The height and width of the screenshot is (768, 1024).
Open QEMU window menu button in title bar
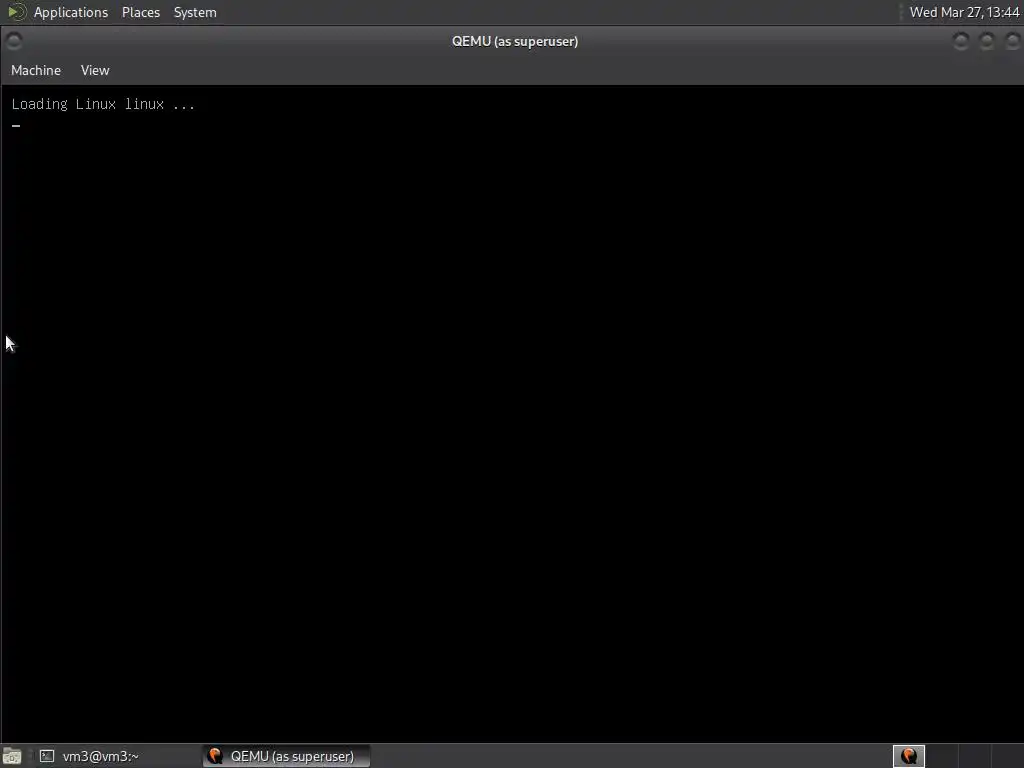pos(14,41)
